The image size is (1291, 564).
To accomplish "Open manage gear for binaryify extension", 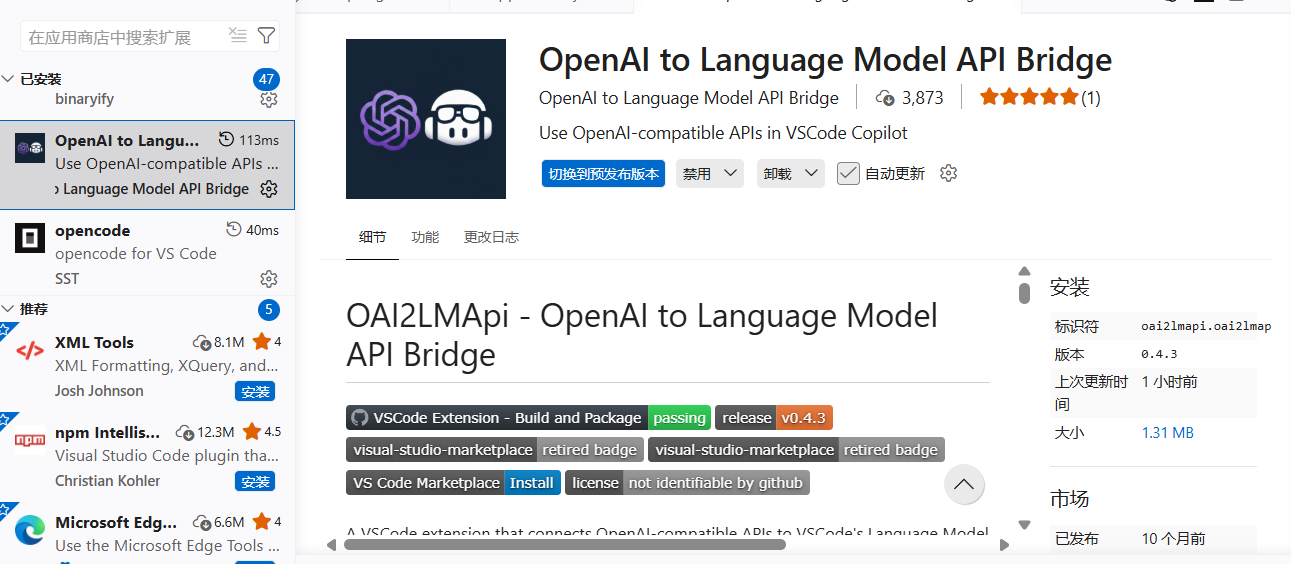I will [268, 99].
